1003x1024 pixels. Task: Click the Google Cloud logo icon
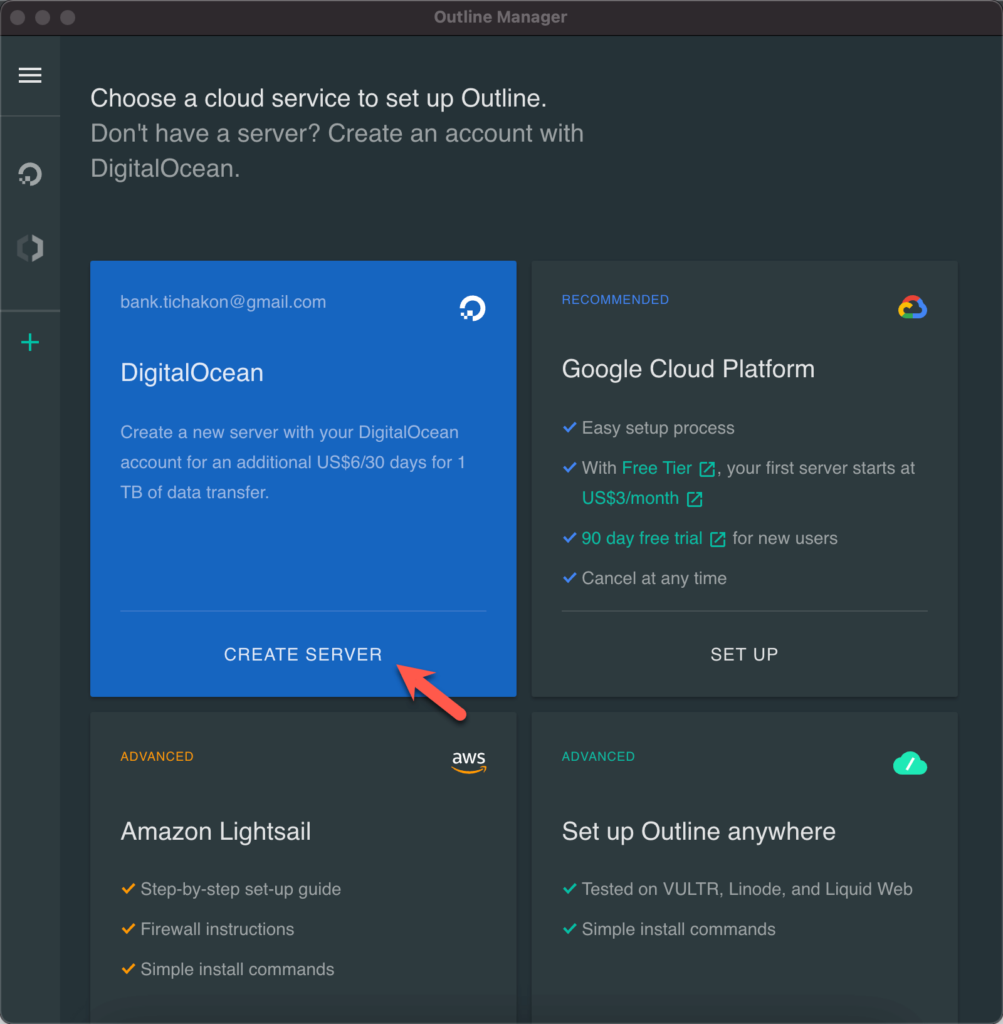click(912, 307)
